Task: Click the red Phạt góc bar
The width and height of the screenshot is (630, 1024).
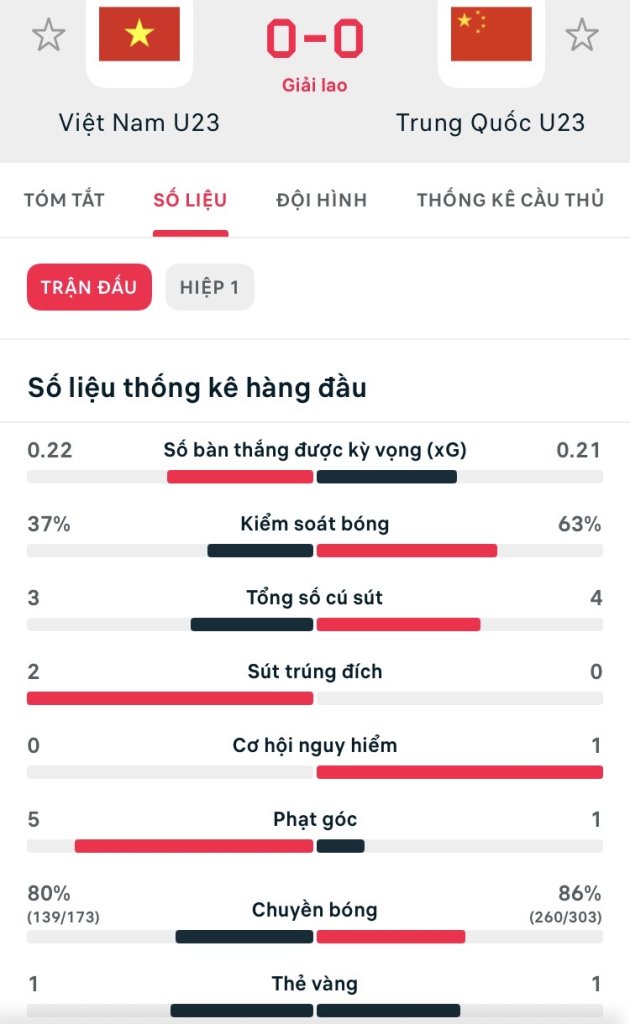Action: pos(194,846)
